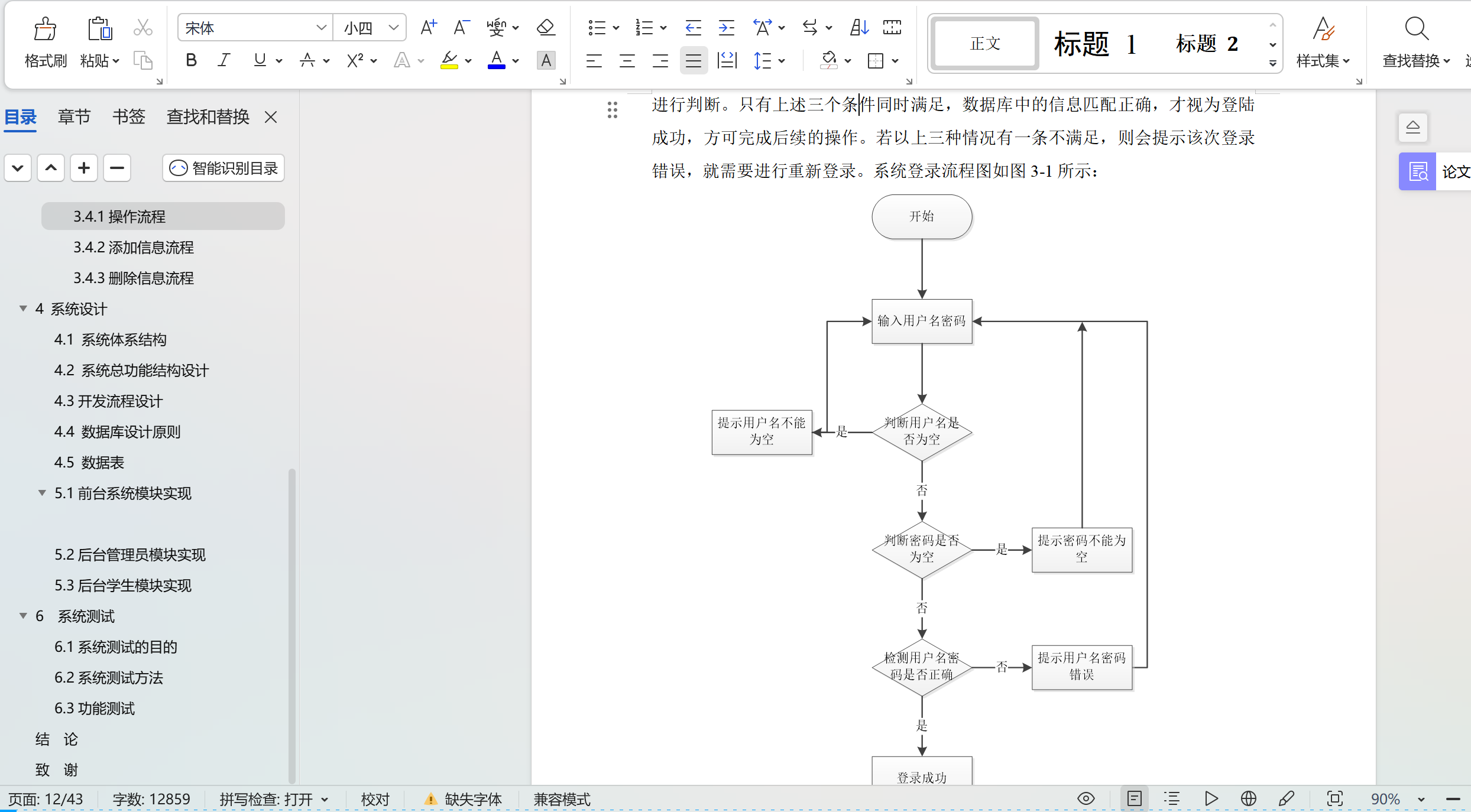Click the 智能识别目录 button
The image size is (1471, 812).
click(x=223, y=168)
